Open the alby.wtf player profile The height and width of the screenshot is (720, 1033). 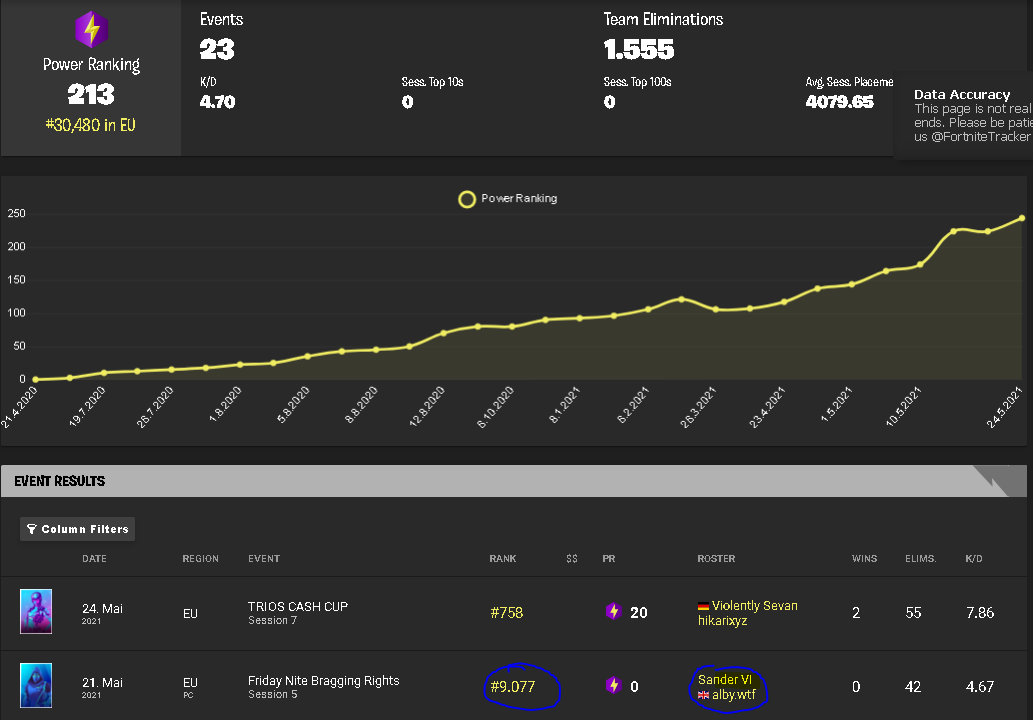click(734, 694)
